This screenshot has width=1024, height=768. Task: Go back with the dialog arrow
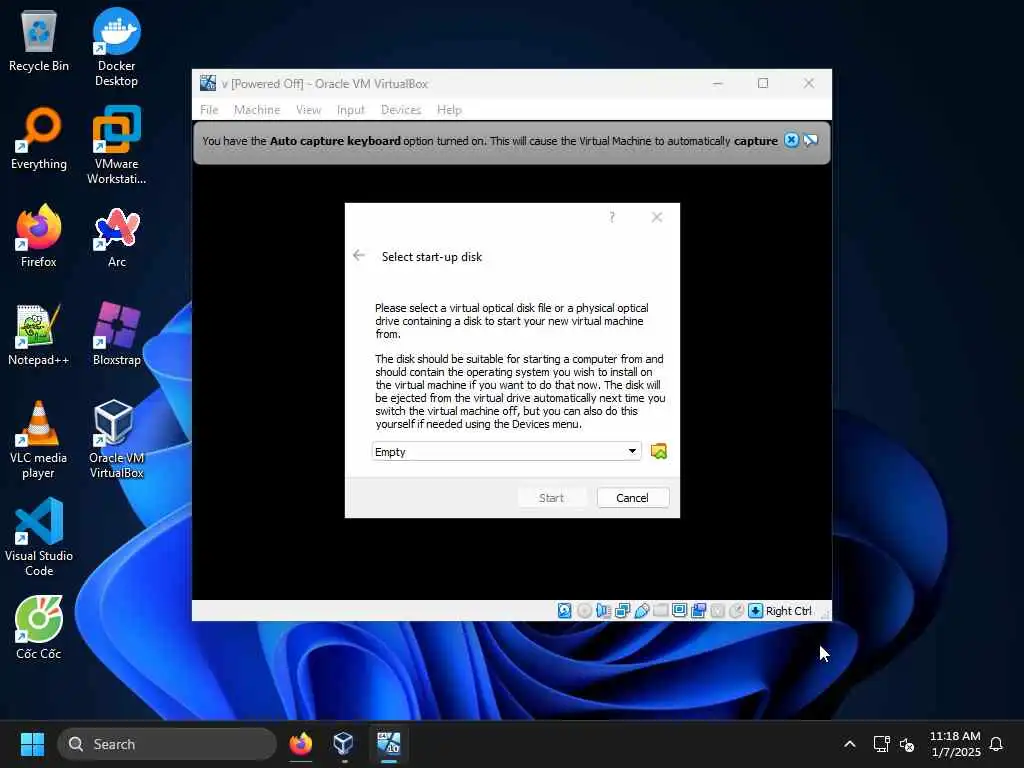359,255
